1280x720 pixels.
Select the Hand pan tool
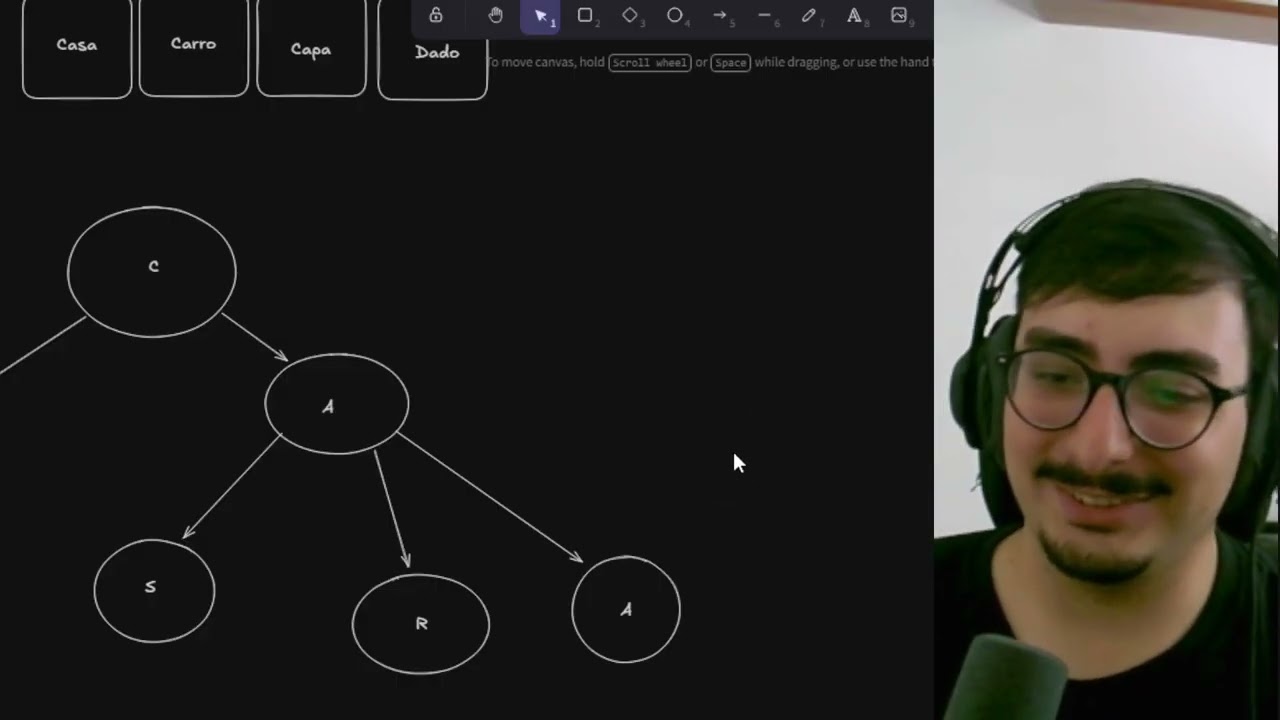click(x=496, y=15)
